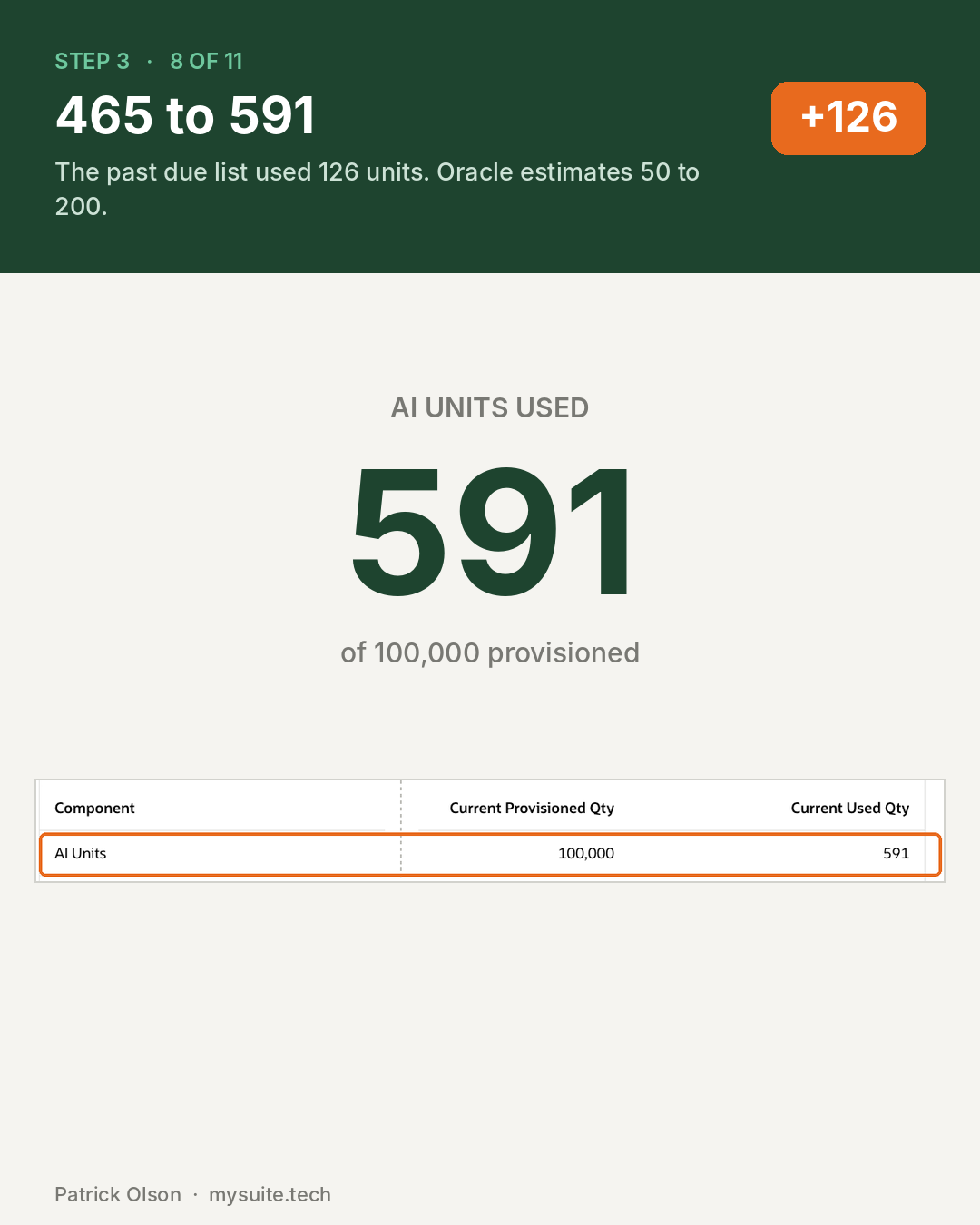Click the orange +126 badge
This screenshot has height=1225, width=980.
[848, 118]
